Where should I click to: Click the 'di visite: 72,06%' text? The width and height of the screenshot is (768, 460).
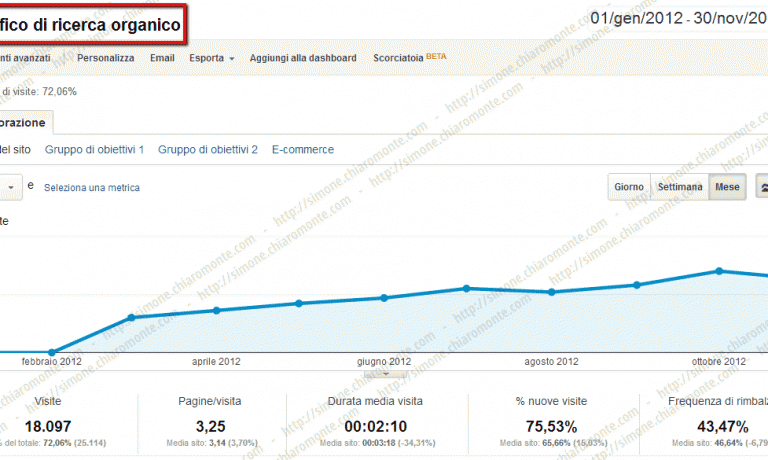click(39, 92)
